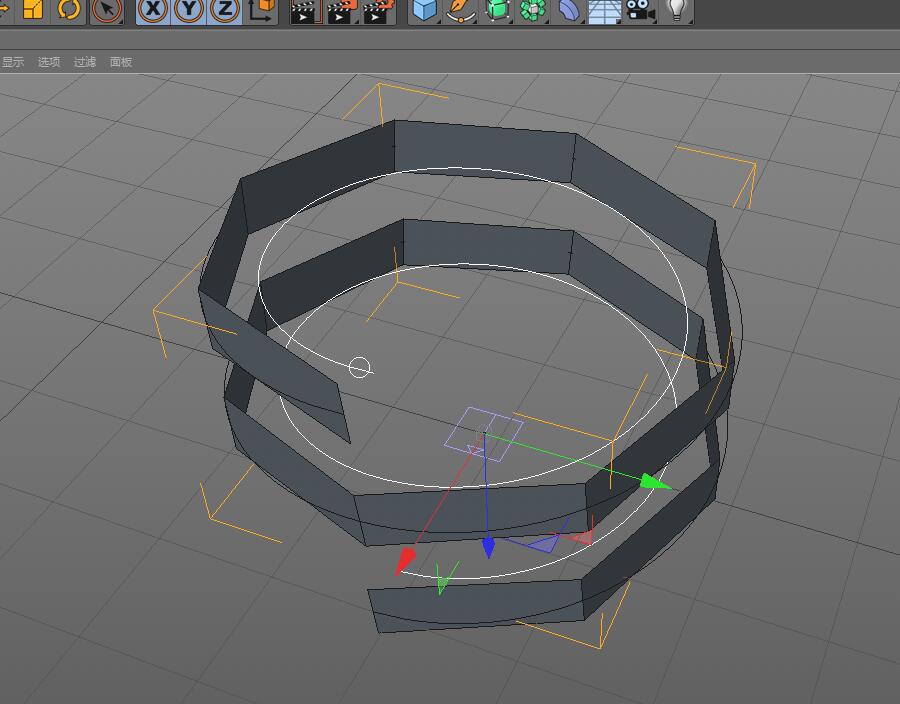Expand the blue deformer objects flyout

[x=569, y=10]
